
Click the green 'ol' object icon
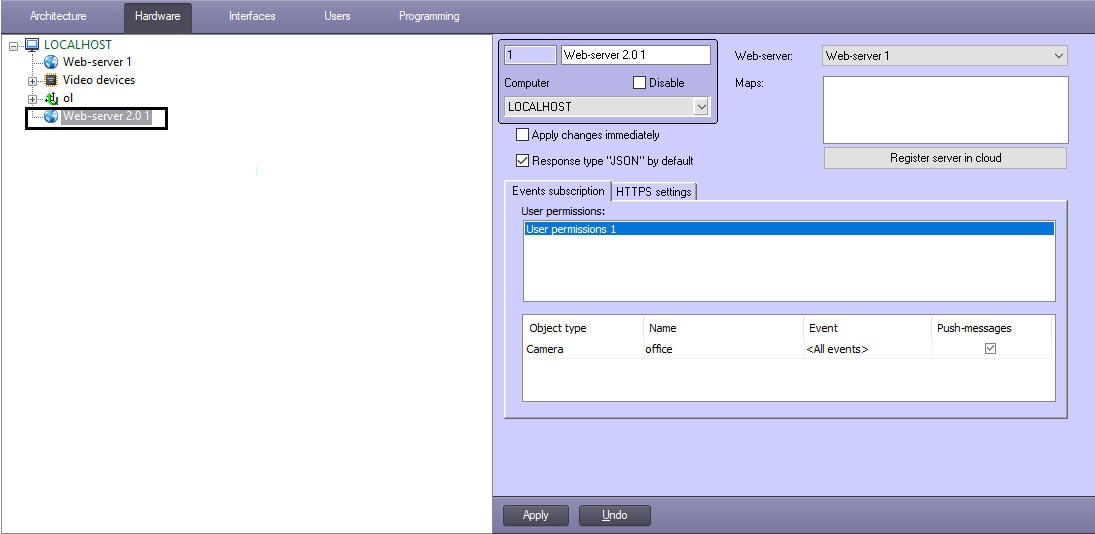tap(51, 98)
